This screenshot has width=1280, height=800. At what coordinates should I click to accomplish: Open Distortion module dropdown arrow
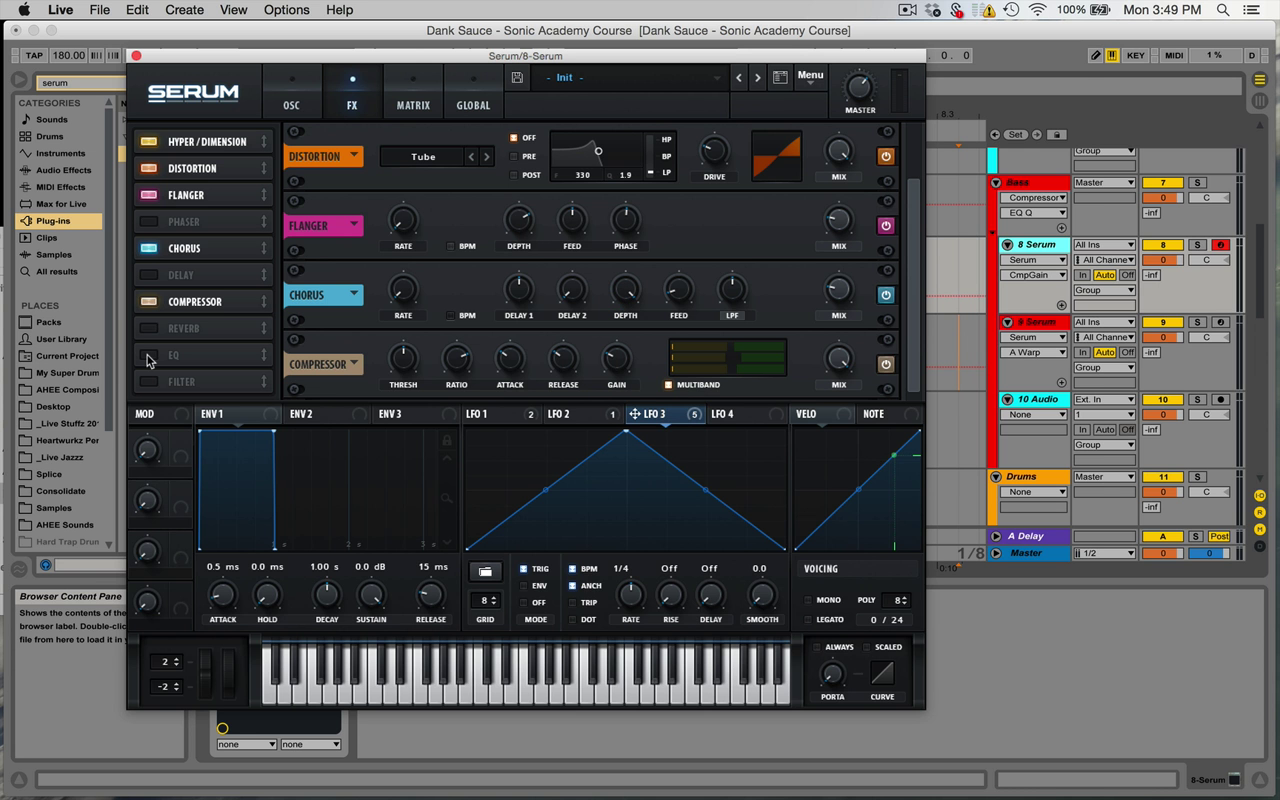(x=354, y=156)
